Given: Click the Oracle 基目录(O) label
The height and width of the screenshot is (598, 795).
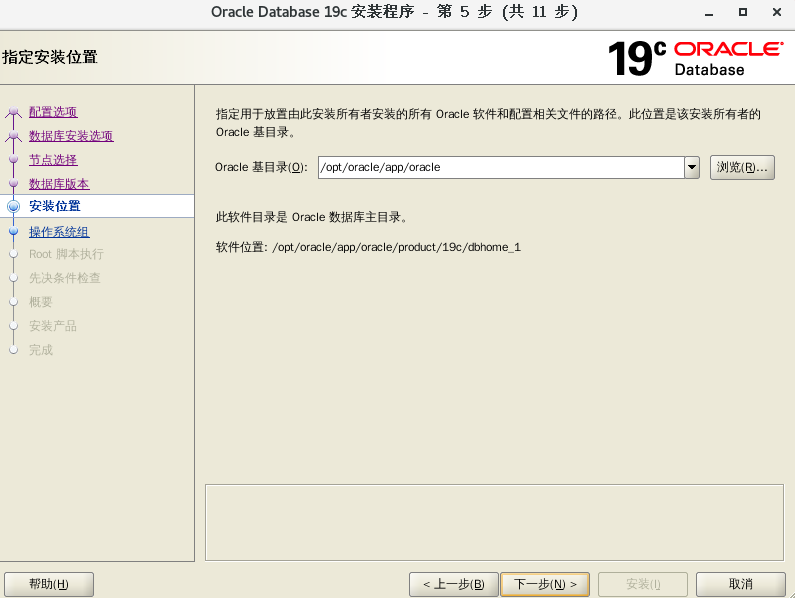Looking at the screenshot, I should 261,167.
